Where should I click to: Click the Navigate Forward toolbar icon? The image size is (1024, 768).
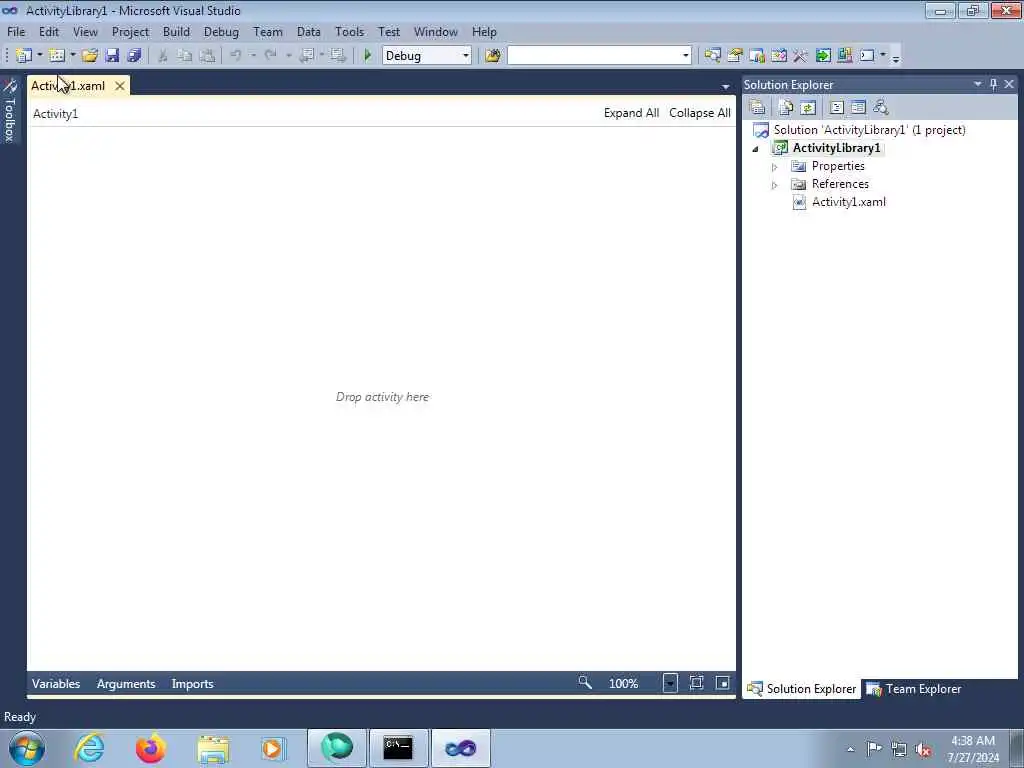(338, 56)
